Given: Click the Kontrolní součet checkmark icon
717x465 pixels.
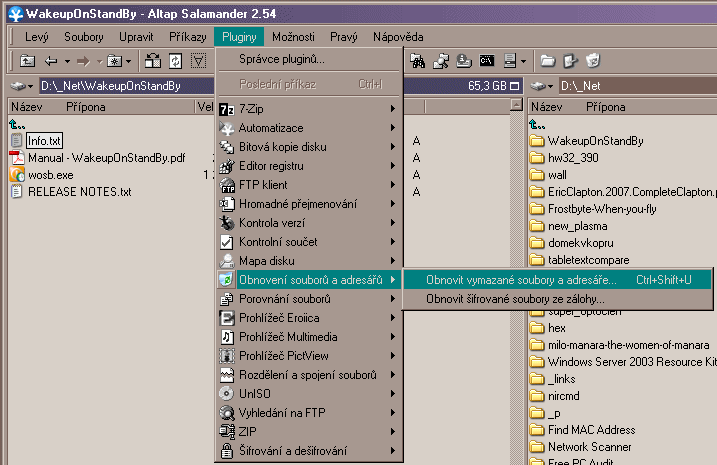Looking at the screenshot, I should [227, 242].
